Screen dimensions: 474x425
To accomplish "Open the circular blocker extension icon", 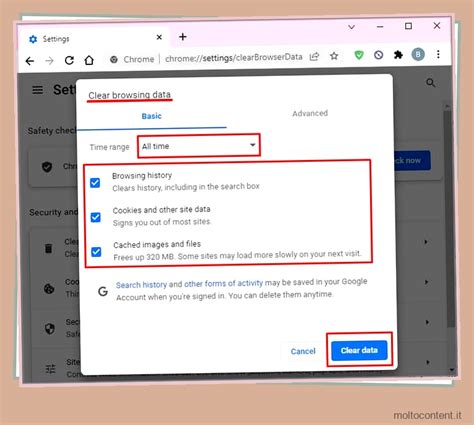I will tap(378, 55).
